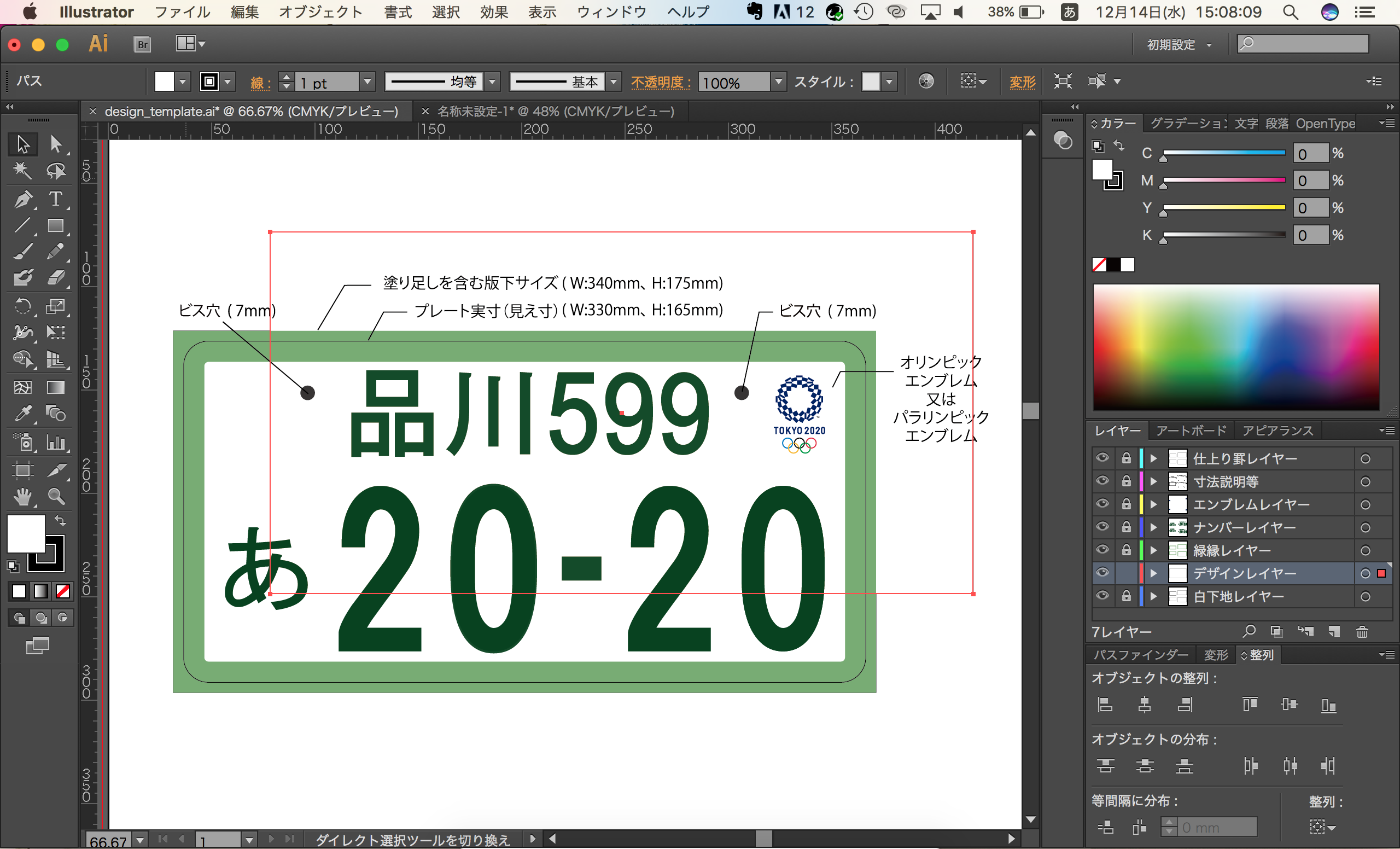
Task: Open the オブジェクト menu
Action: point(320,12)
